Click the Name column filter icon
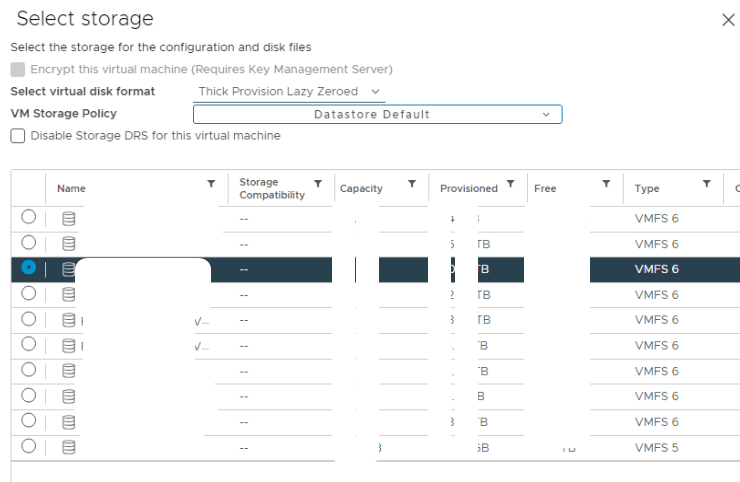740x482 pixels. [x=211, y=184]
